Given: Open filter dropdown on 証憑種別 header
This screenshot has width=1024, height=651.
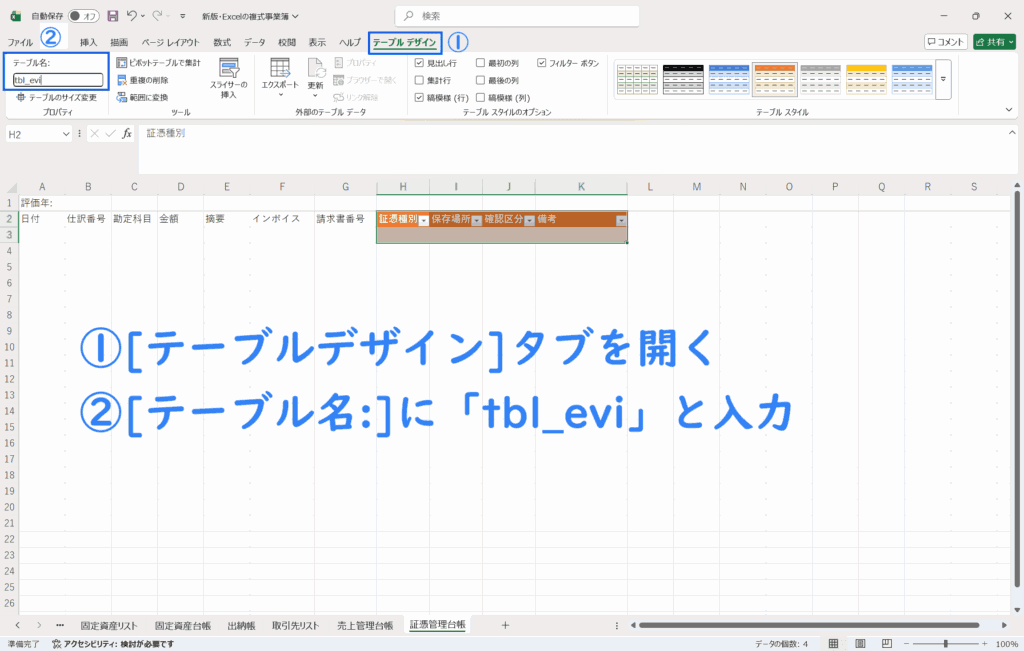Looking at the screenshot, I should click(424, 220).
